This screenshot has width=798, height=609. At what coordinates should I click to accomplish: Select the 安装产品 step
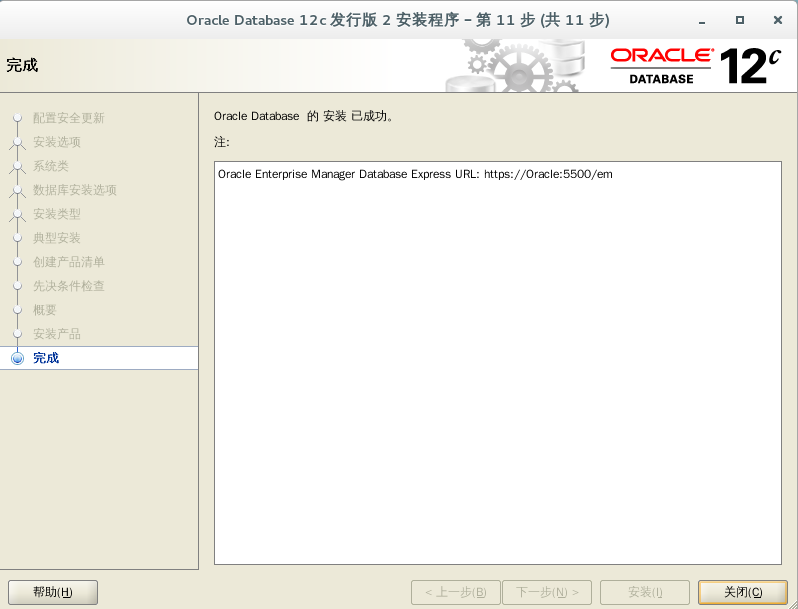[56, 334]
